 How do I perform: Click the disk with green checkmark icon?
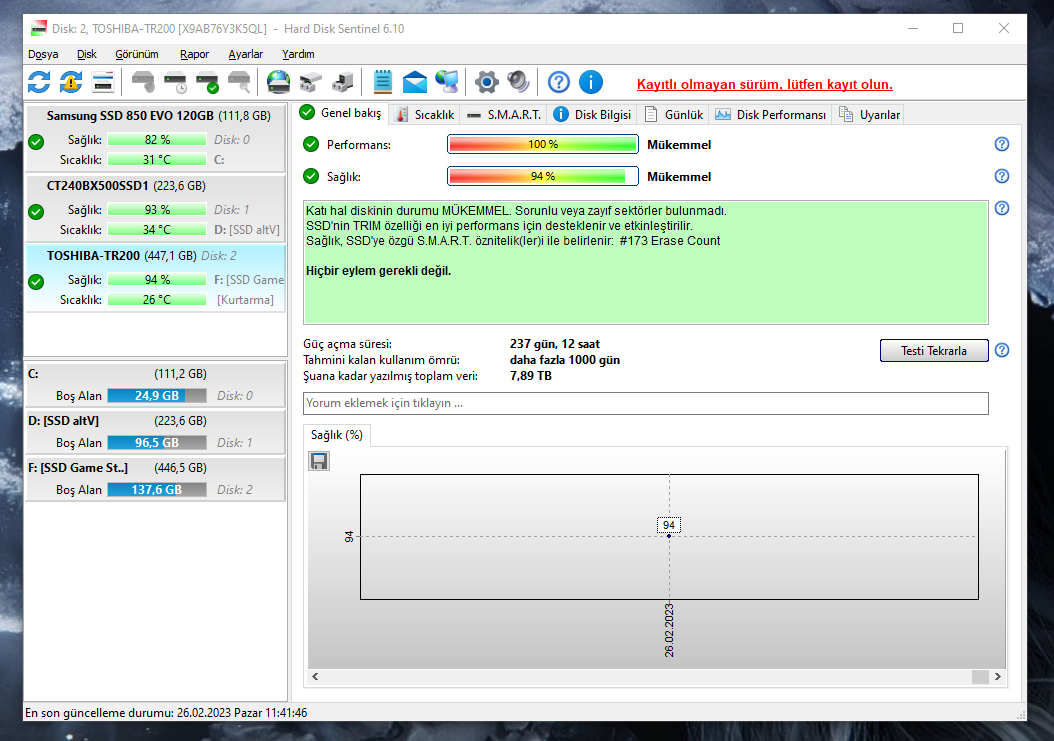(207, 83)
